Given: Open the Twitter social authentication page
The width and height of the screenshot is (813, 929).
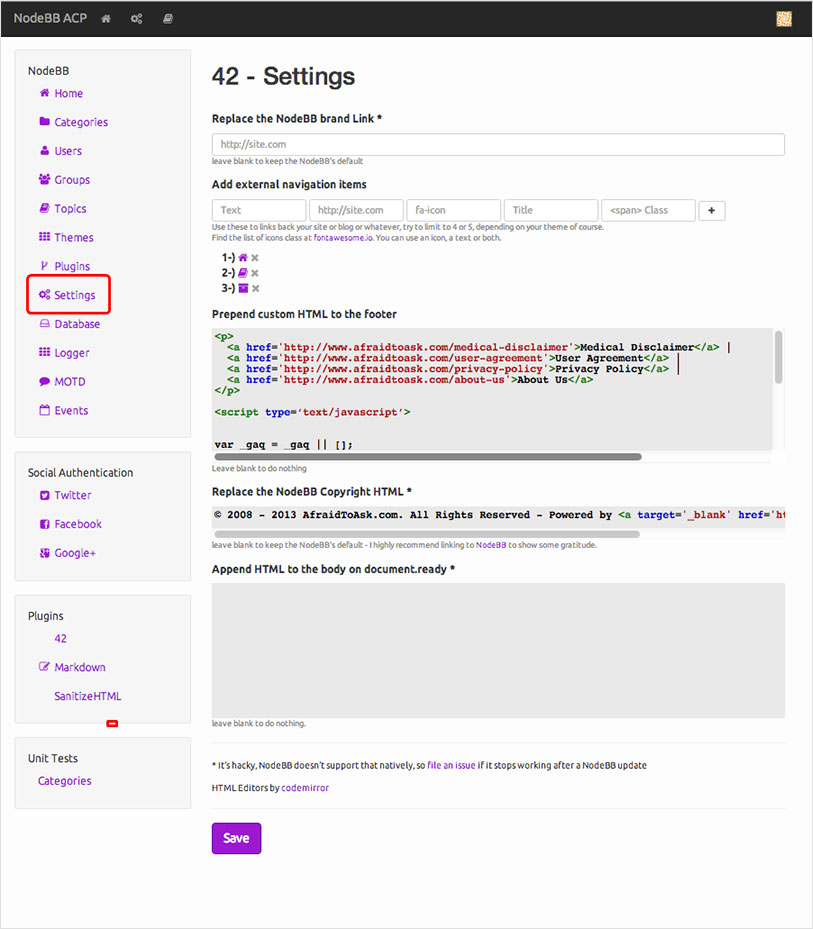Looking at the screenshot, I should (x=71, y=495).
